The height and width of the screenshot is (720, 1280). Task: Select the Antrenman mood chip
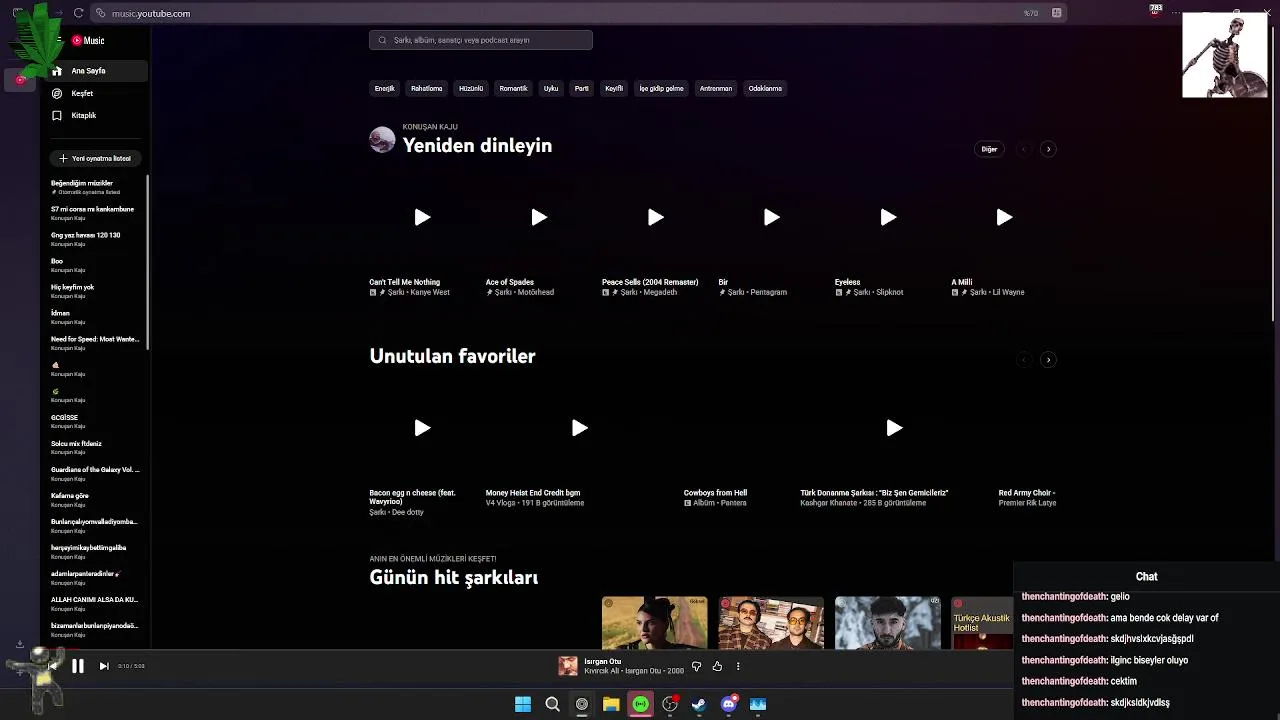point(716,88)
